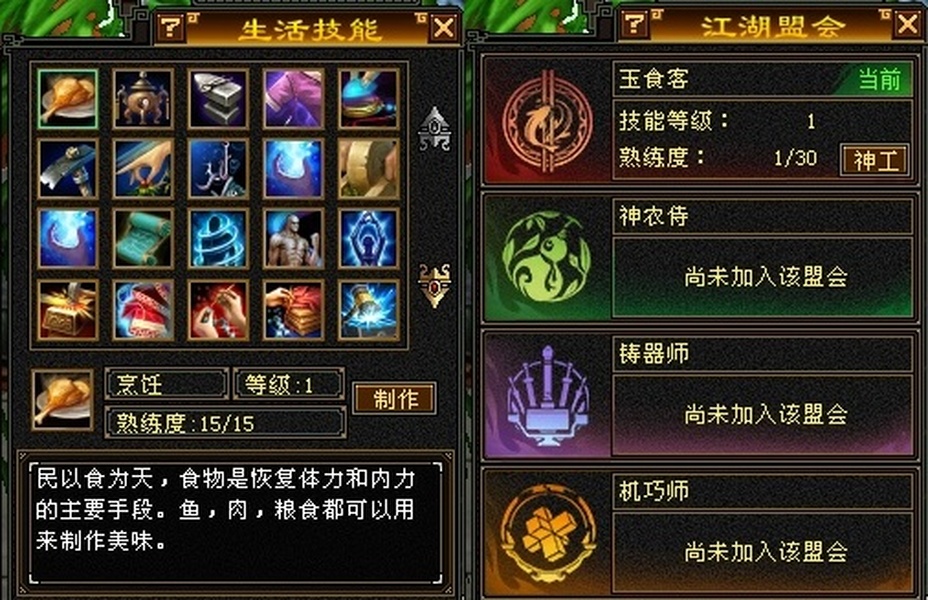Screen dimensions: 928x600
Task: Select the bronze incense cauldron skill icon
Action: [143, 98]
